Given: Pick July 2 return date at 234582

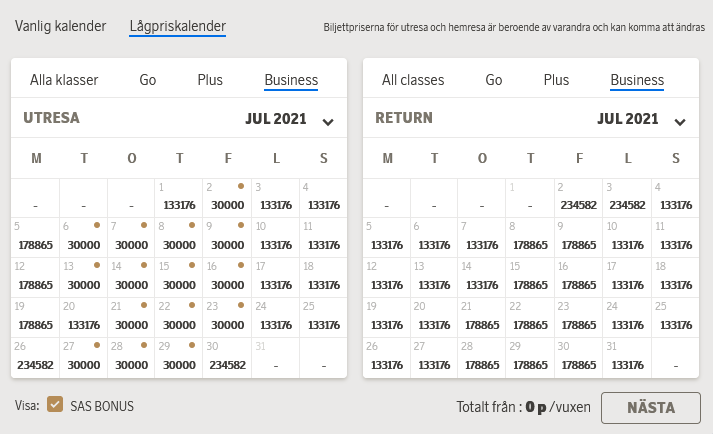Looking at the screenshot, I should point(579,197).
